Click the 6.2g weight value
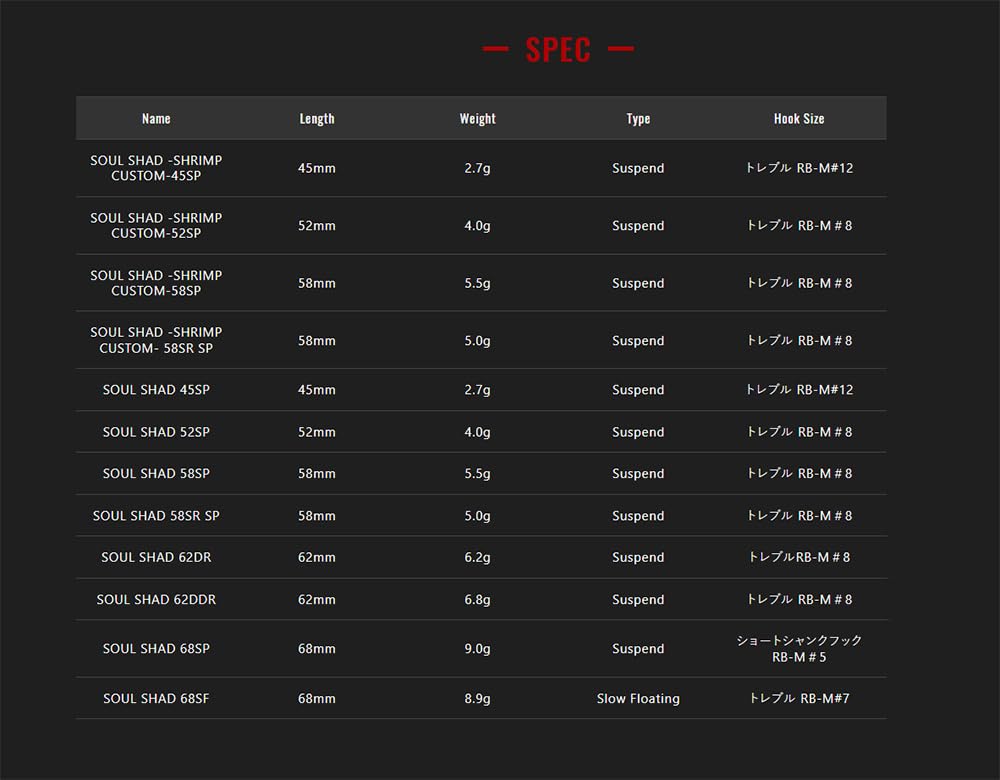Viewport: 1000px width, 780px height. 477,558
